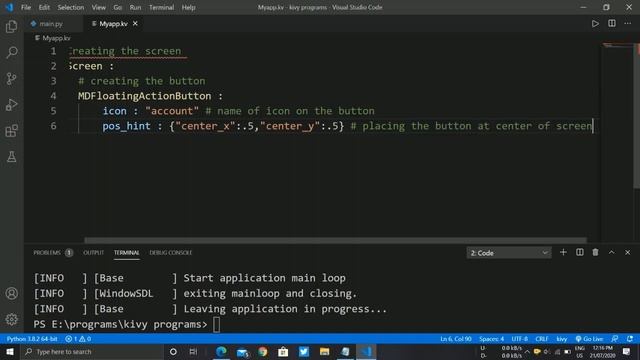The image size is (640, 360).
Task: Maximize the panel with up chevron
Action: tap(611, 252)
